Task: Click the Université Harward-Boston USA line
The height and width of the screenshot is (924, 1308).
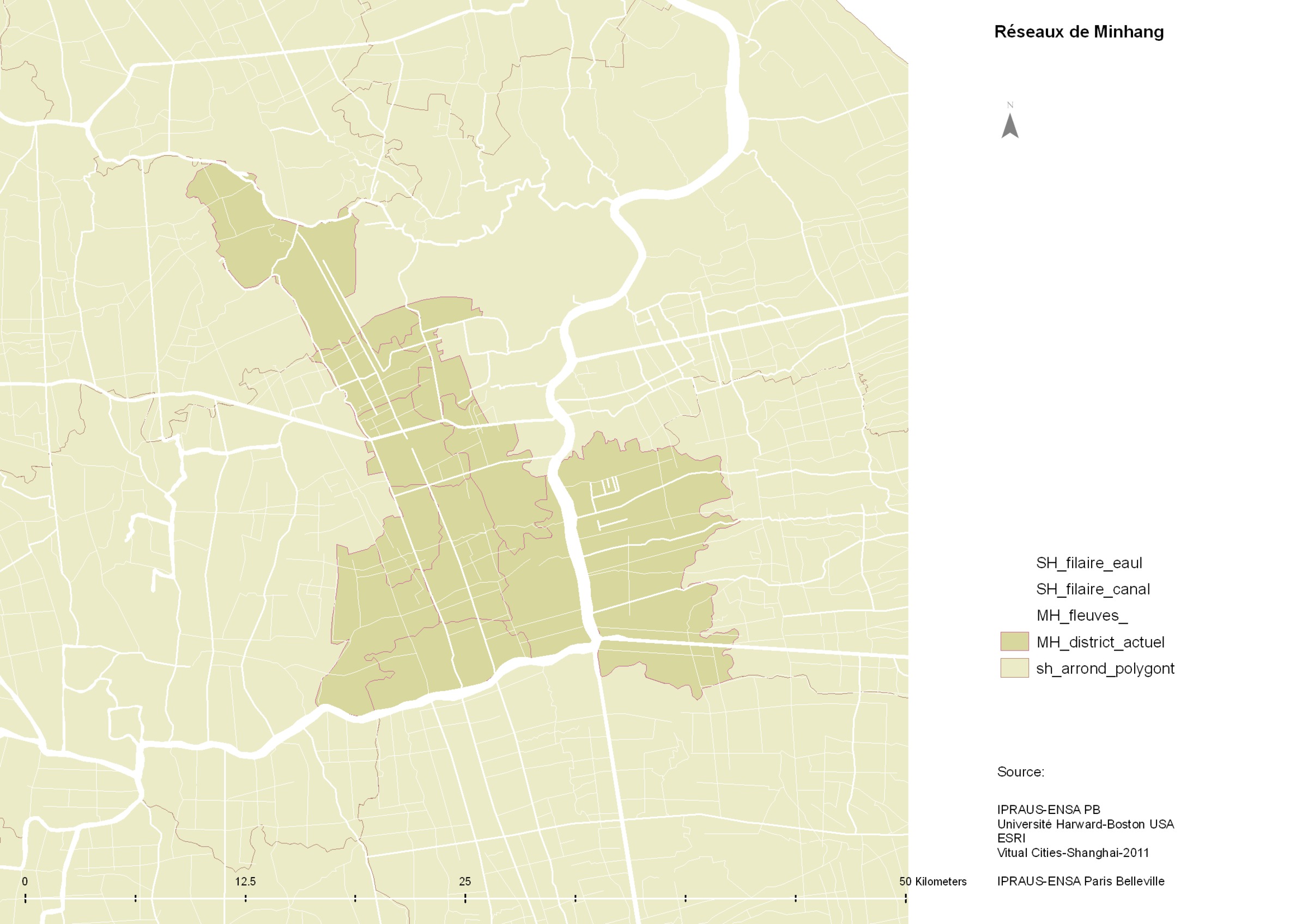Action: pos(1085,824)
